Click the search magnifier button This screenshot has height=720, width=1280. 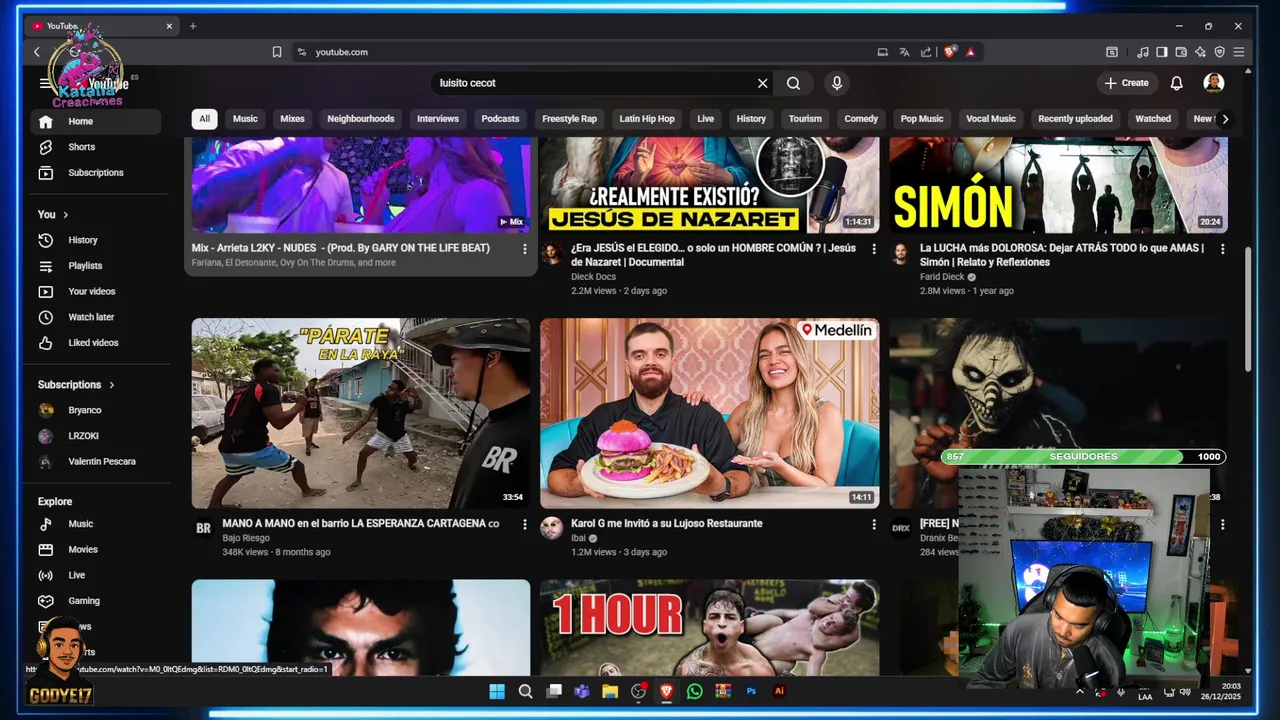point(793,83)
